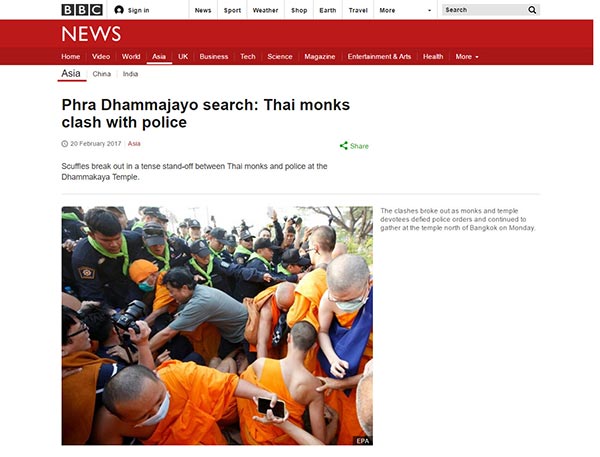Viewport: 600px width, 457px height.
Task: Expand the More menu in news navigation
Action: 467,57
